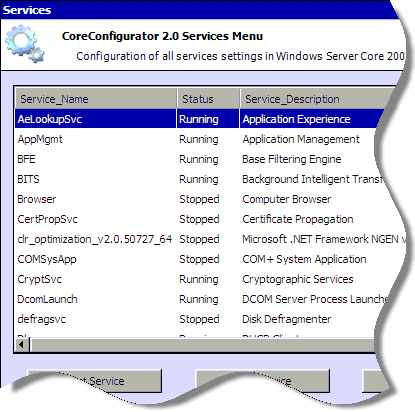Select the BFE service entry
Viewport: 415px width, 412px height.
coord(26,159)
